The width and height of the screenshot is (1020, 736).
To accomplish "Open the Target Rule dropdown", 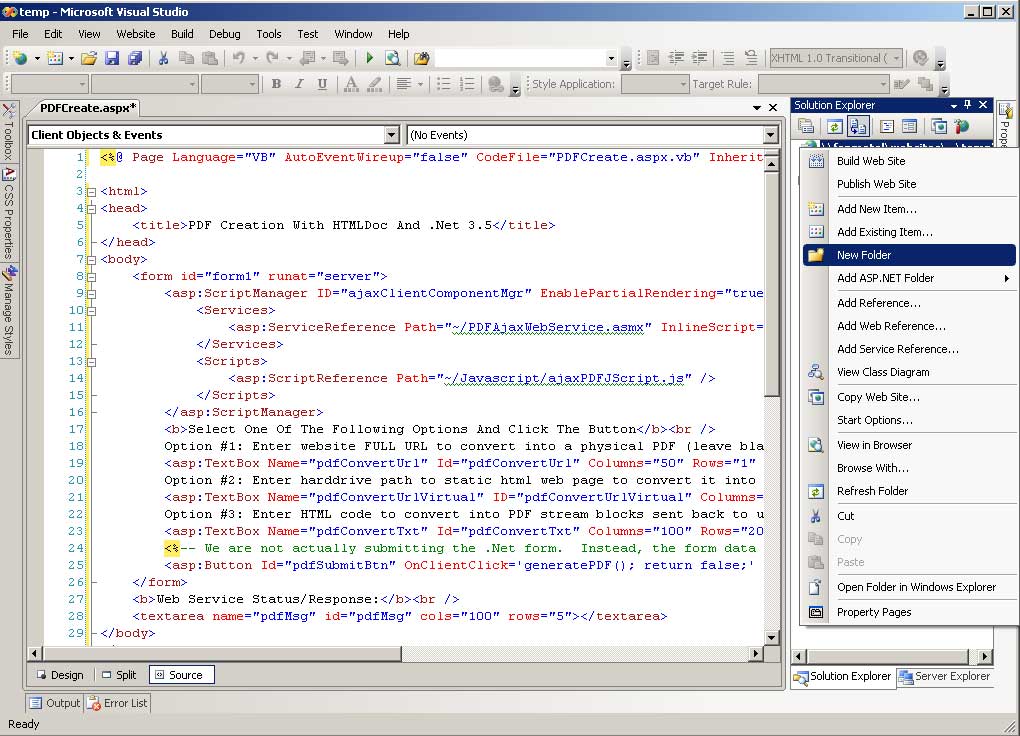I will click(x=883, y=84).
